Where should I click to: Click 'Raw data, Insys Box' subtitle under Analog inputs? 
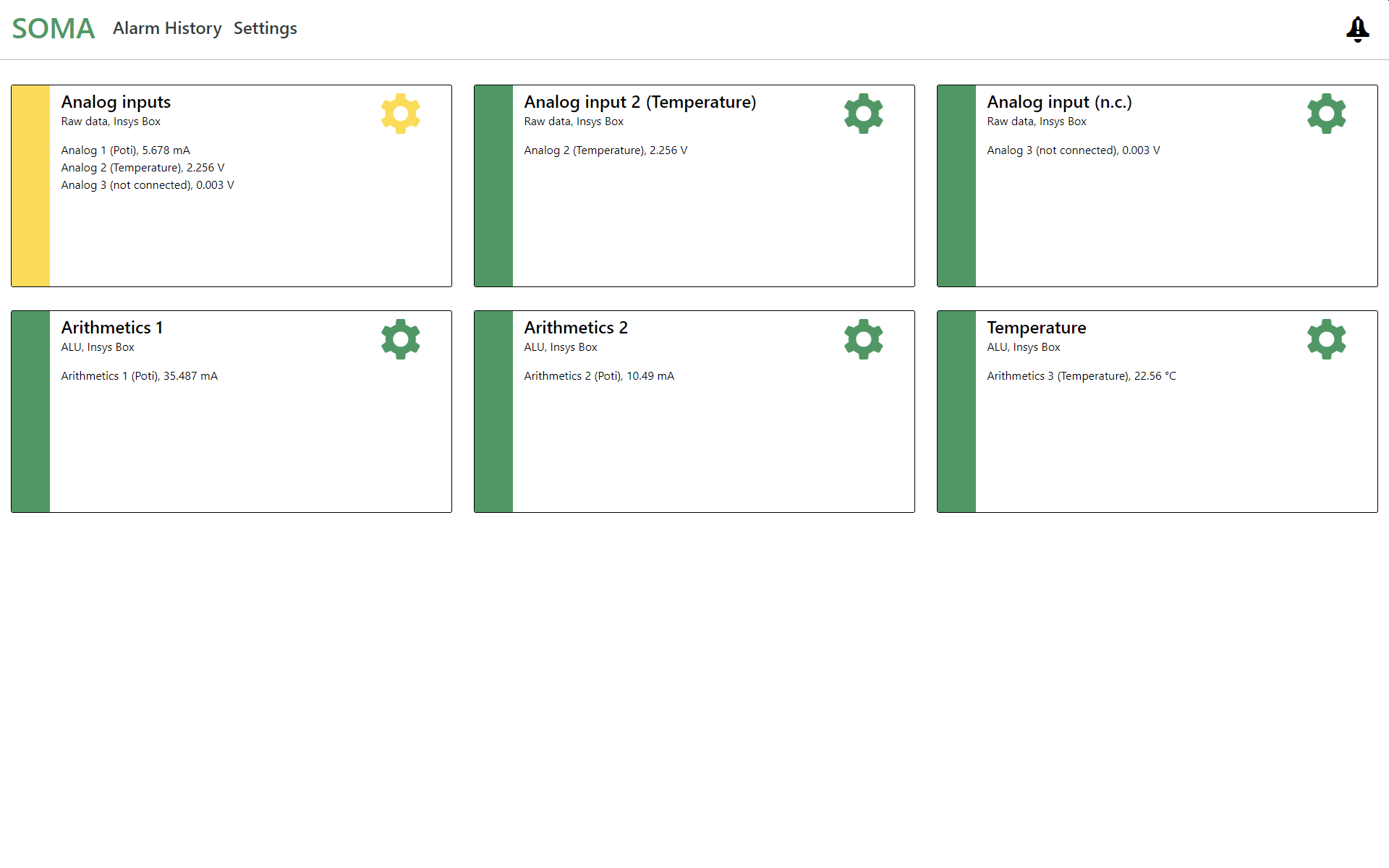(x=111, y=122)
